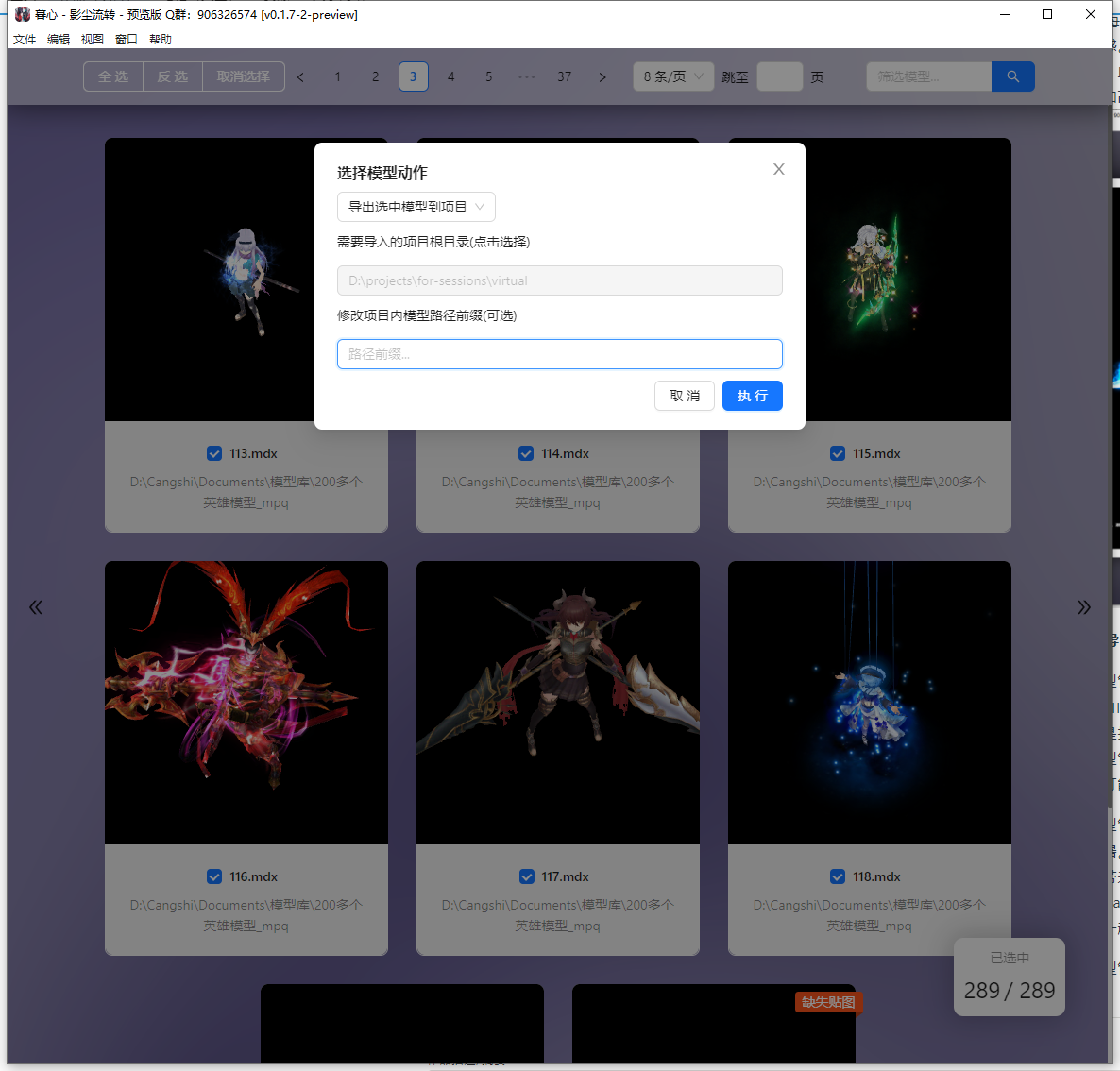This screenshot has width=1120, height=1071.
Task: Toggle checkbox for 115.mdx
Action: (838, 453)
